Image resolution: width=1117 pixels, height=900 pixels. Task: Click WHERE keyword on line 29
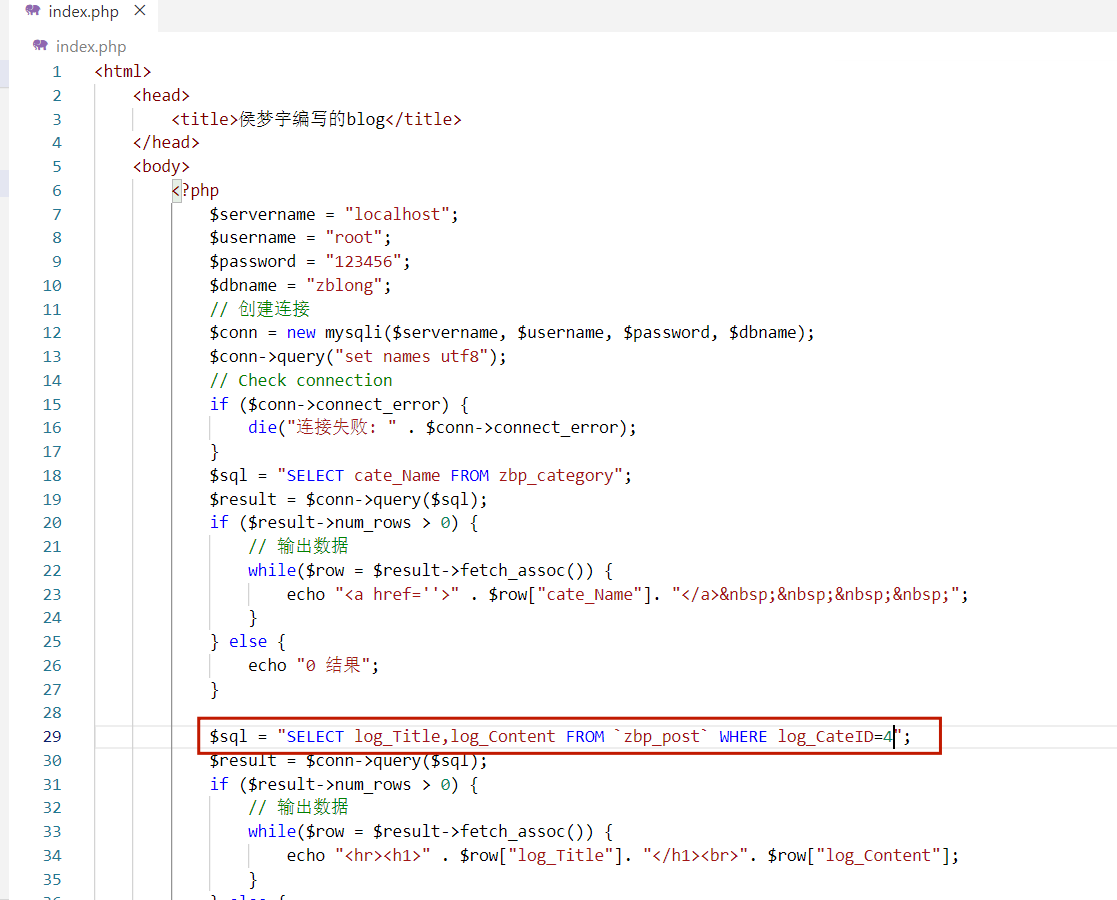pyautogui.click(x=743, y=737)
